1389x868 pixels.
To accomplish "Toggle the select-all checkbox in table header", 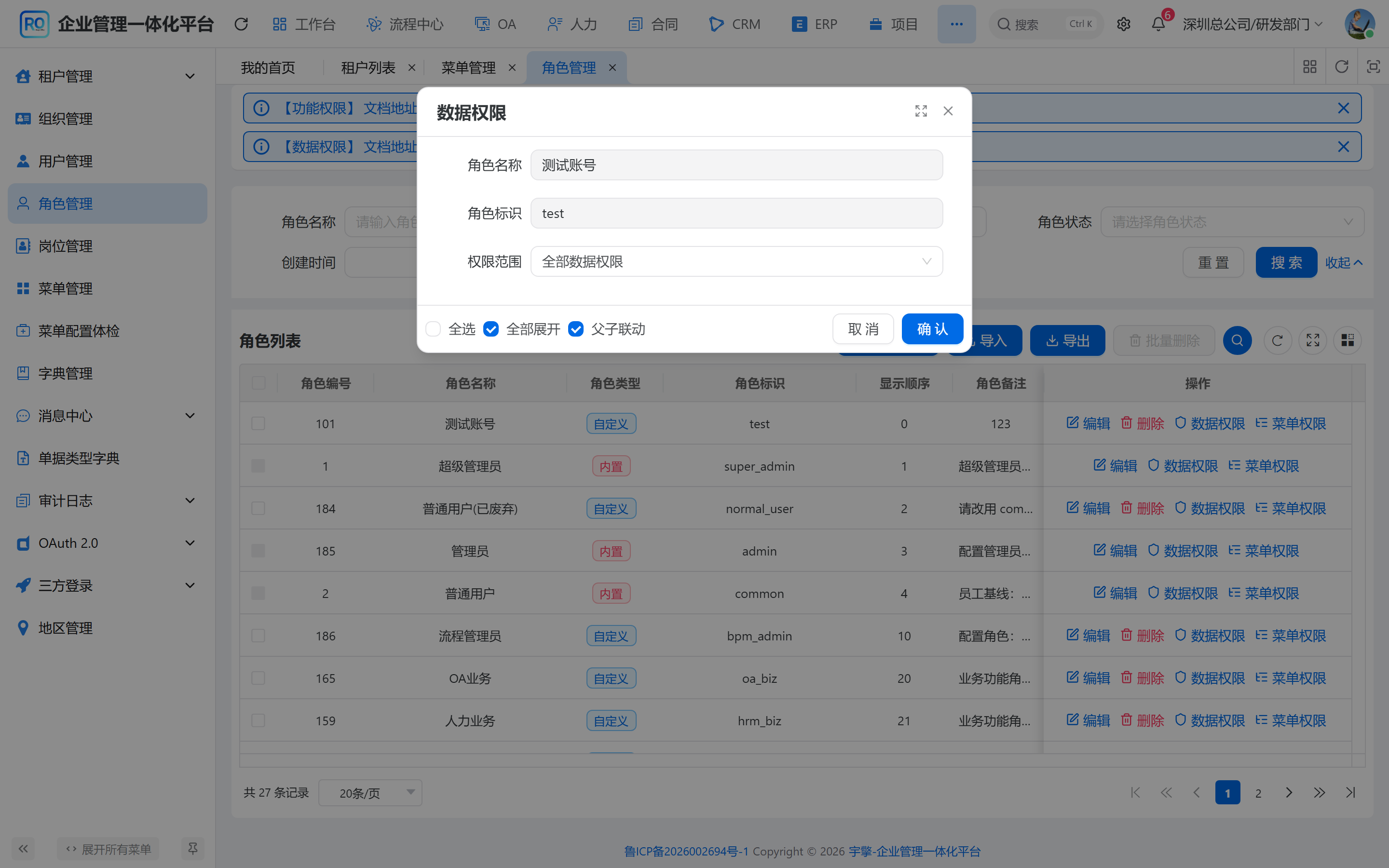I will [x=259, y=383].
